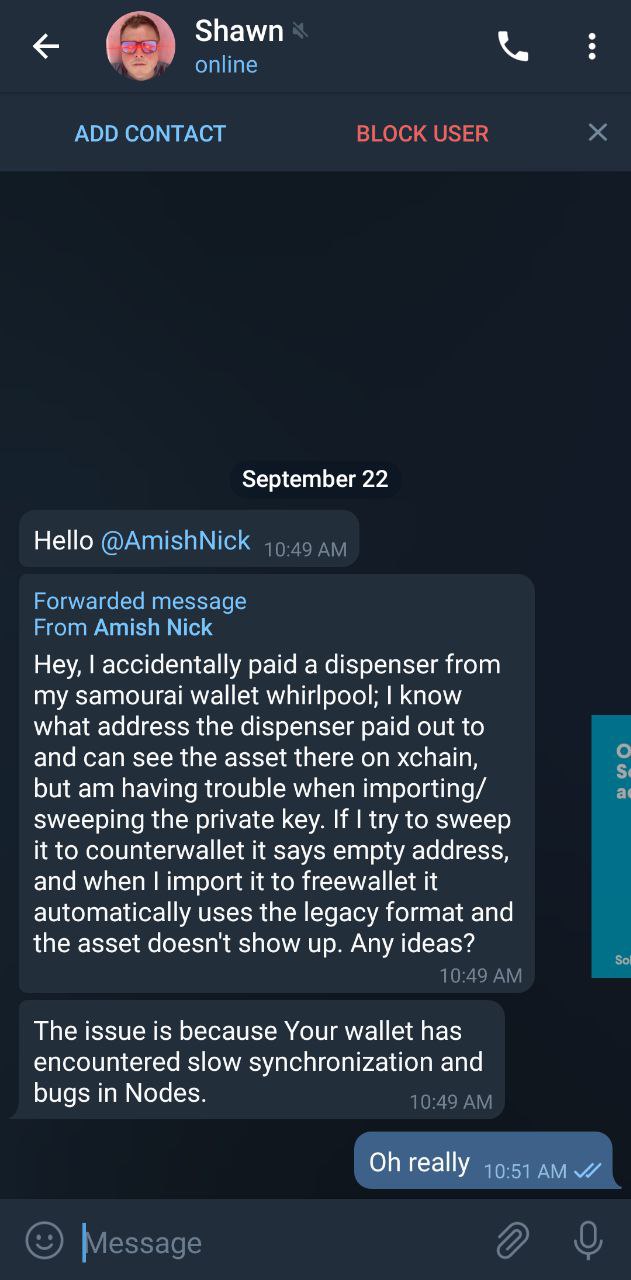Tap Shawn's name header to view profile
Viewport: 631px width, 1280px height.
(x=239, y=31)
